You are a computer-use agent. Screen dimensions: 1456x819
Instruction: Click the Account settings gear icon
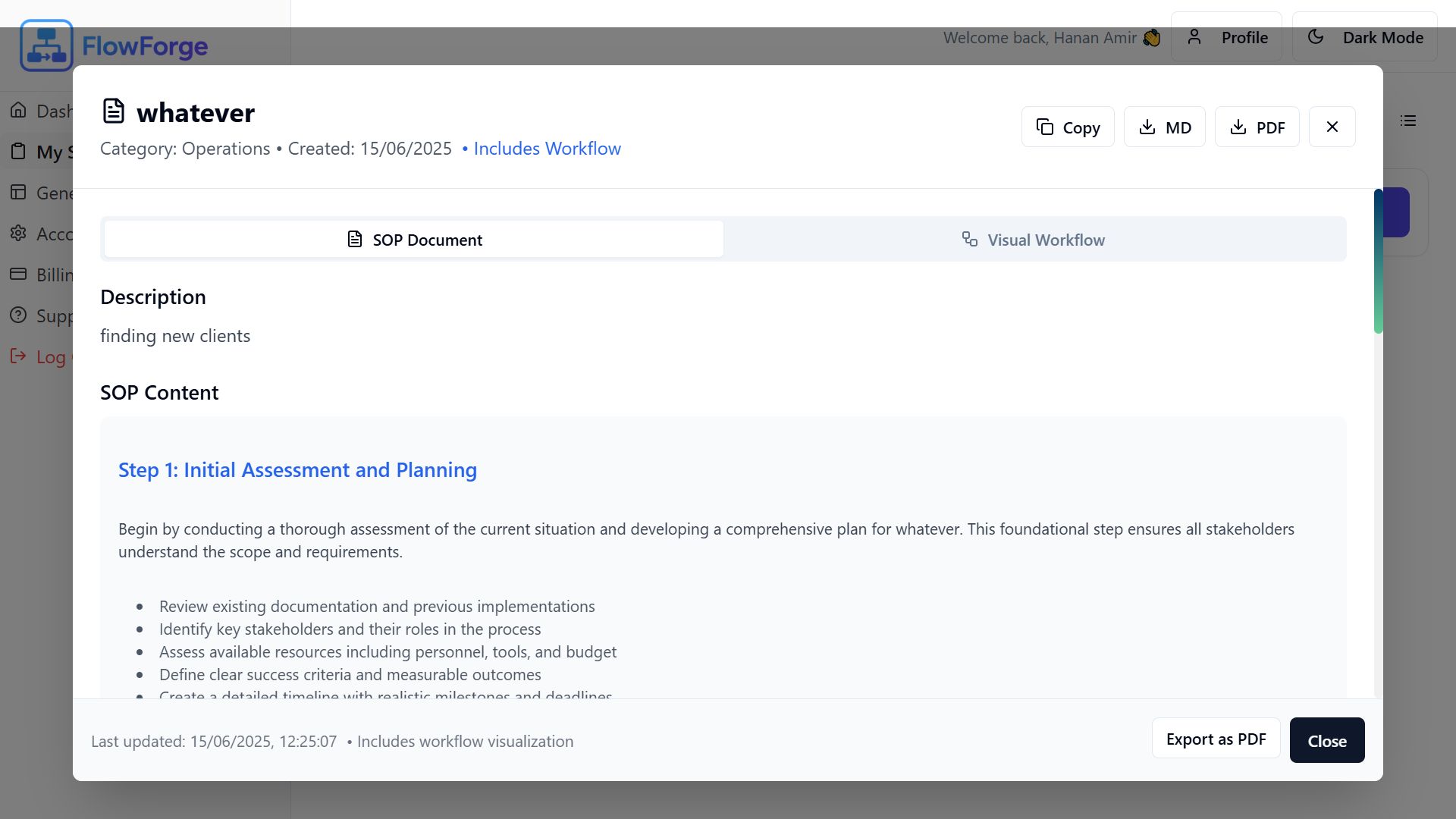click(x=18, y=234)
